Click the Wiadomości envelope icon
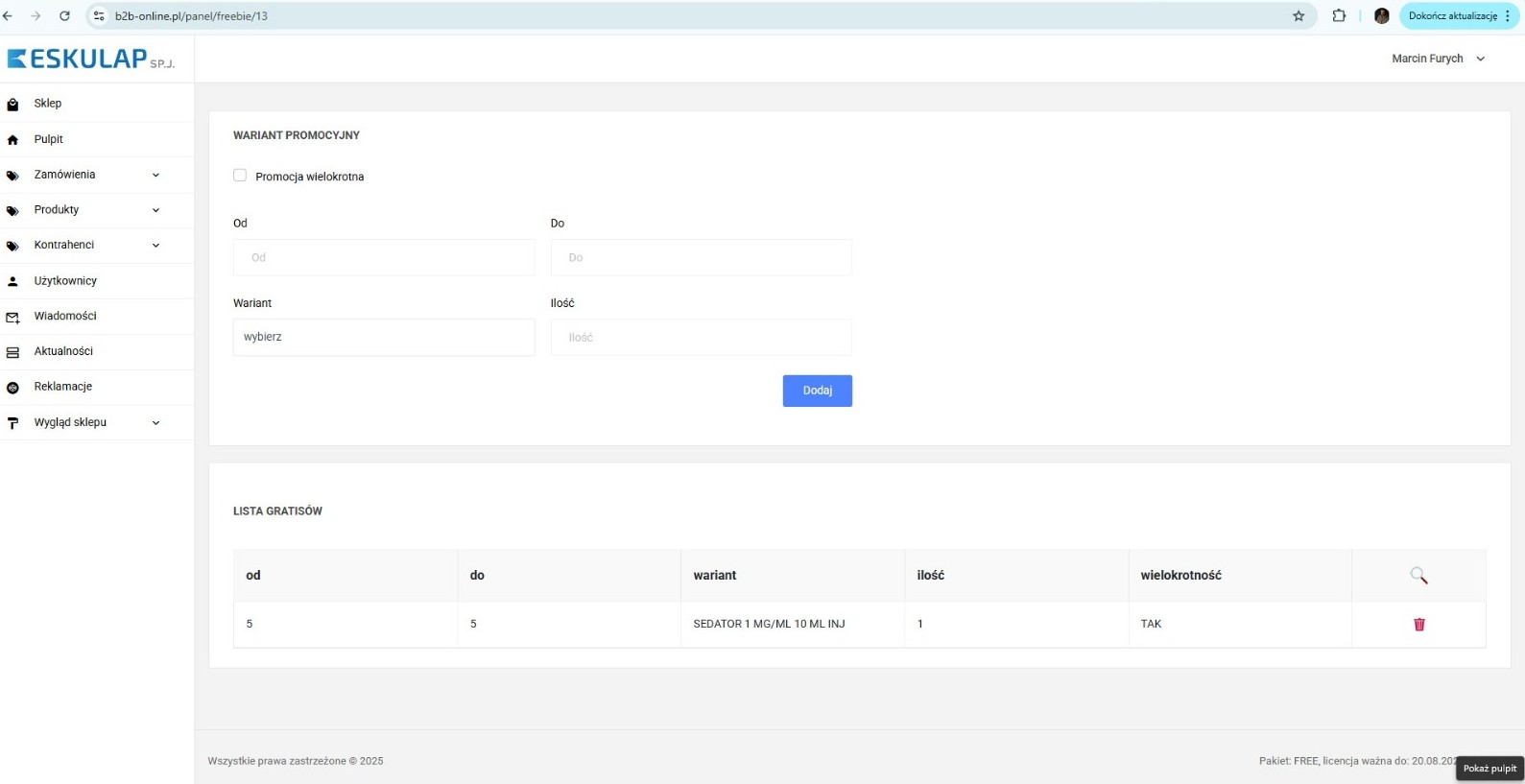The width and height of the screenshot is (1525, 784). click(13, 317)
